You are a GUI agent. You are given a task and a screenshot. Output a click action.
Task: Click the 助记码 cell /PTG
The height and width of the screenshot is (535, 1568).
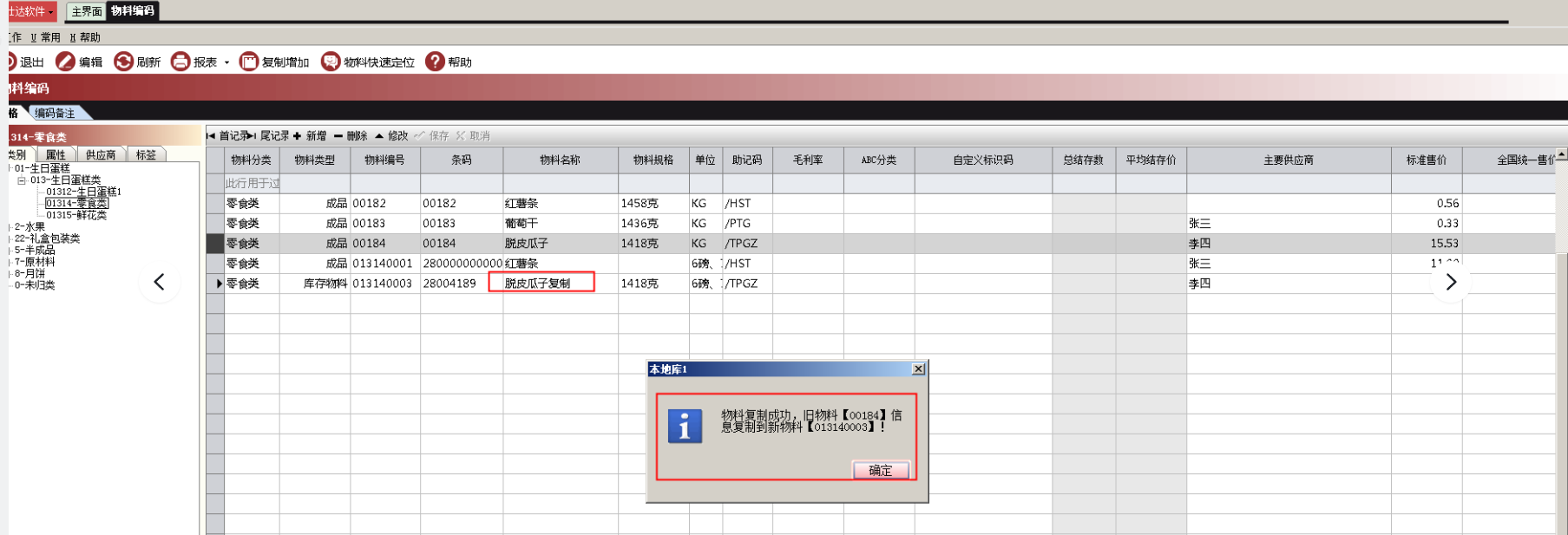tap(747, 224)
